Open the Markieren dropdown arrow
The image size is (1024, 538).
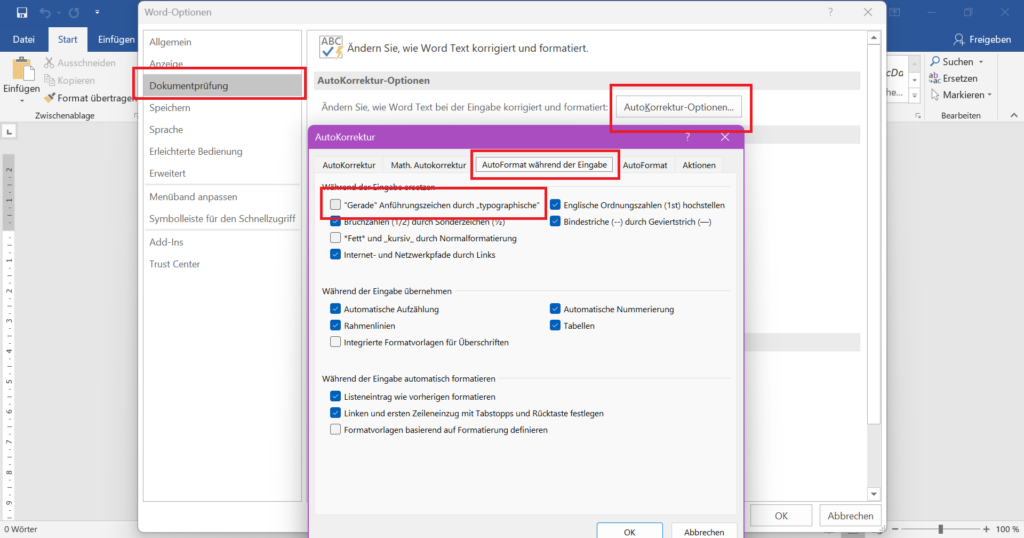989,95
